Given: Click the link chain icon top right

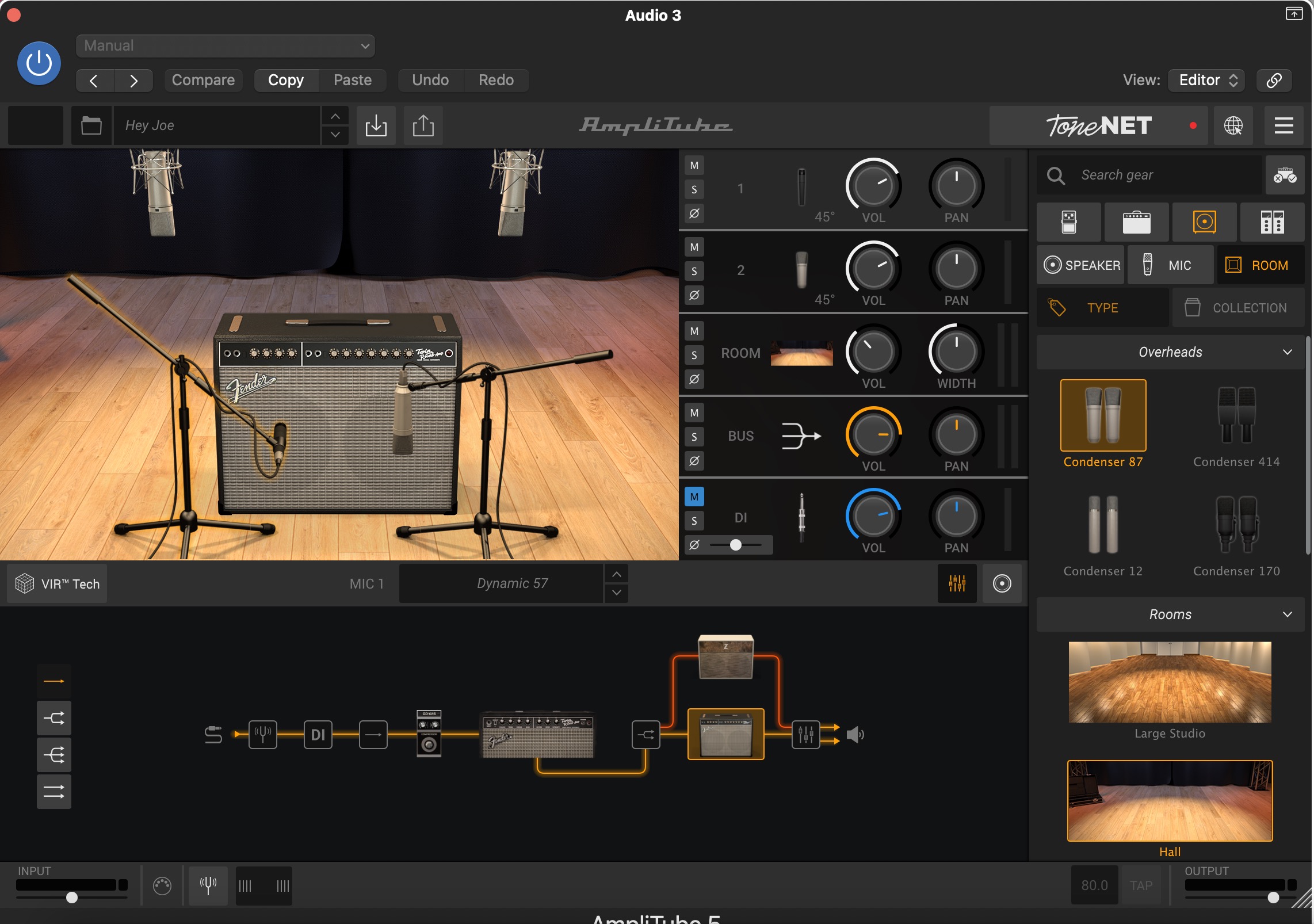Looking at the screenshot, I should click(x=1274, y=80).
